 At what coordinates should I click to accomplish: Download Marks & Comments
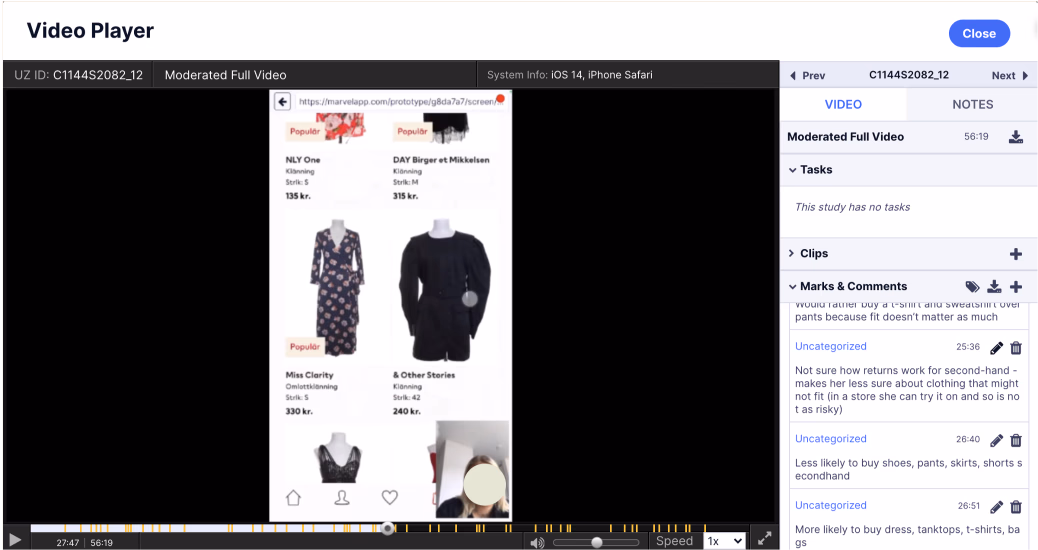click(994, 287)
